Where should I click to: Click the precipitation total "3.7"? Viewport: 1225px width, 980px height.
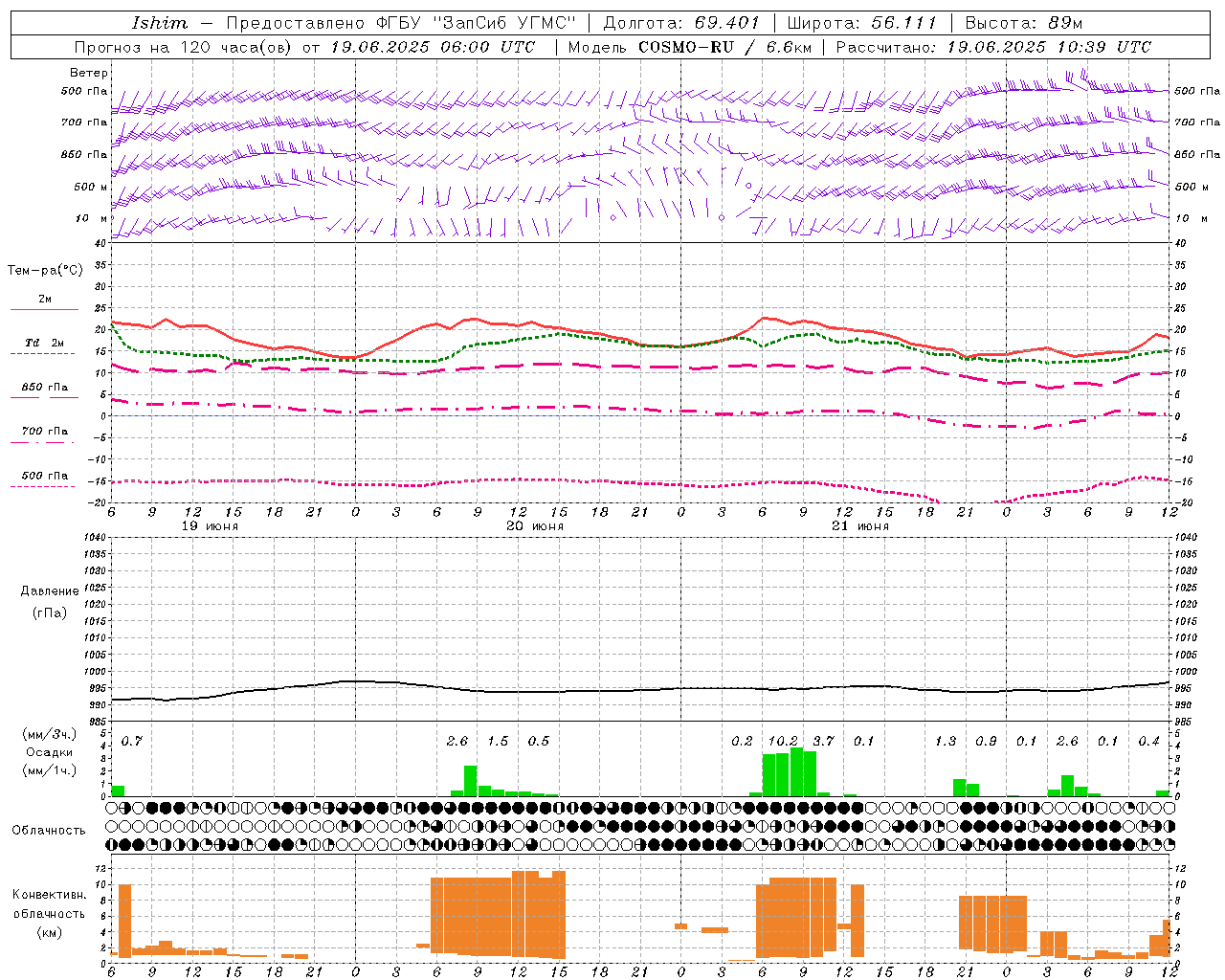[x=823, y=742]
